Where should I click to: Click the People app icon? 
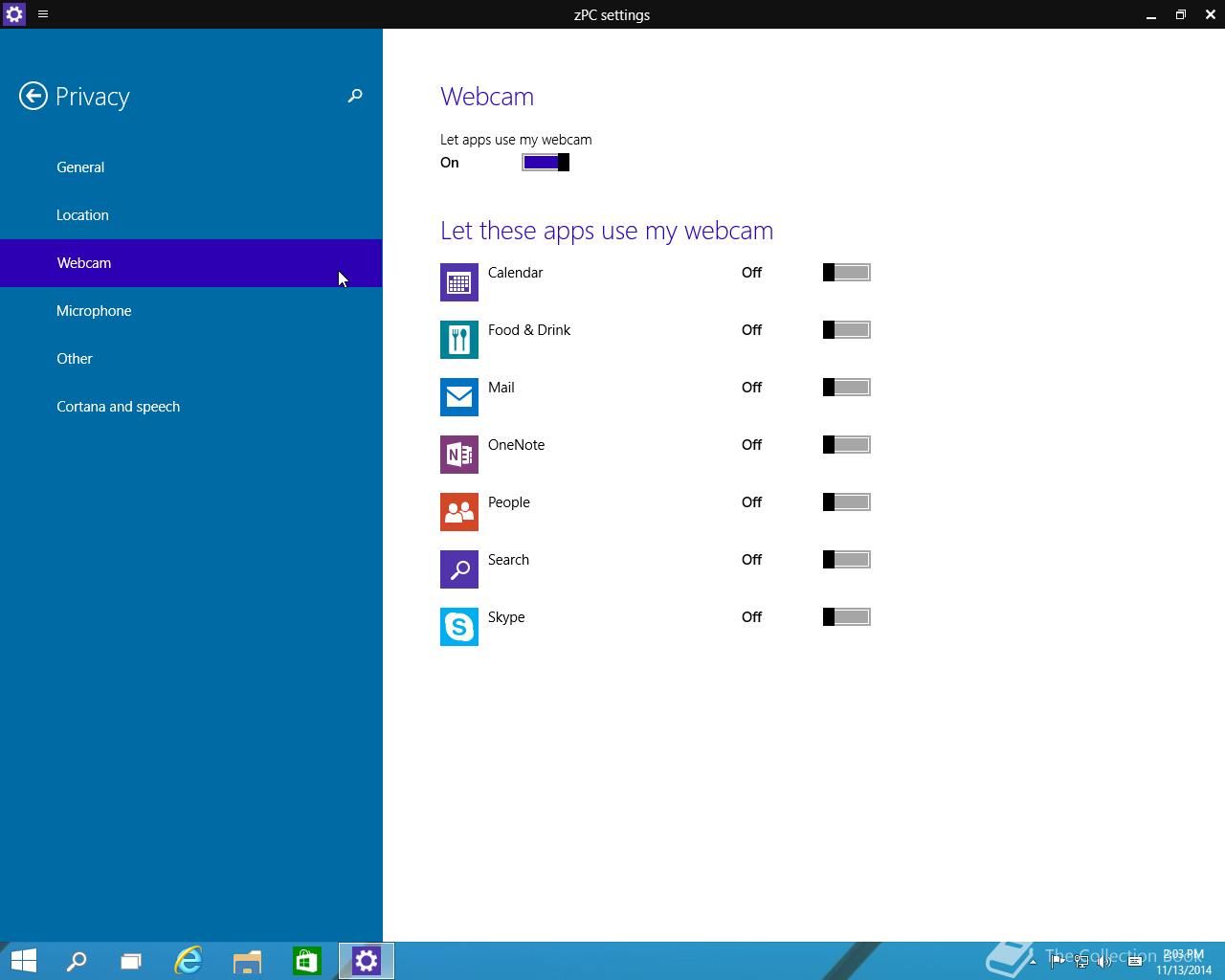tap(459, 512)
